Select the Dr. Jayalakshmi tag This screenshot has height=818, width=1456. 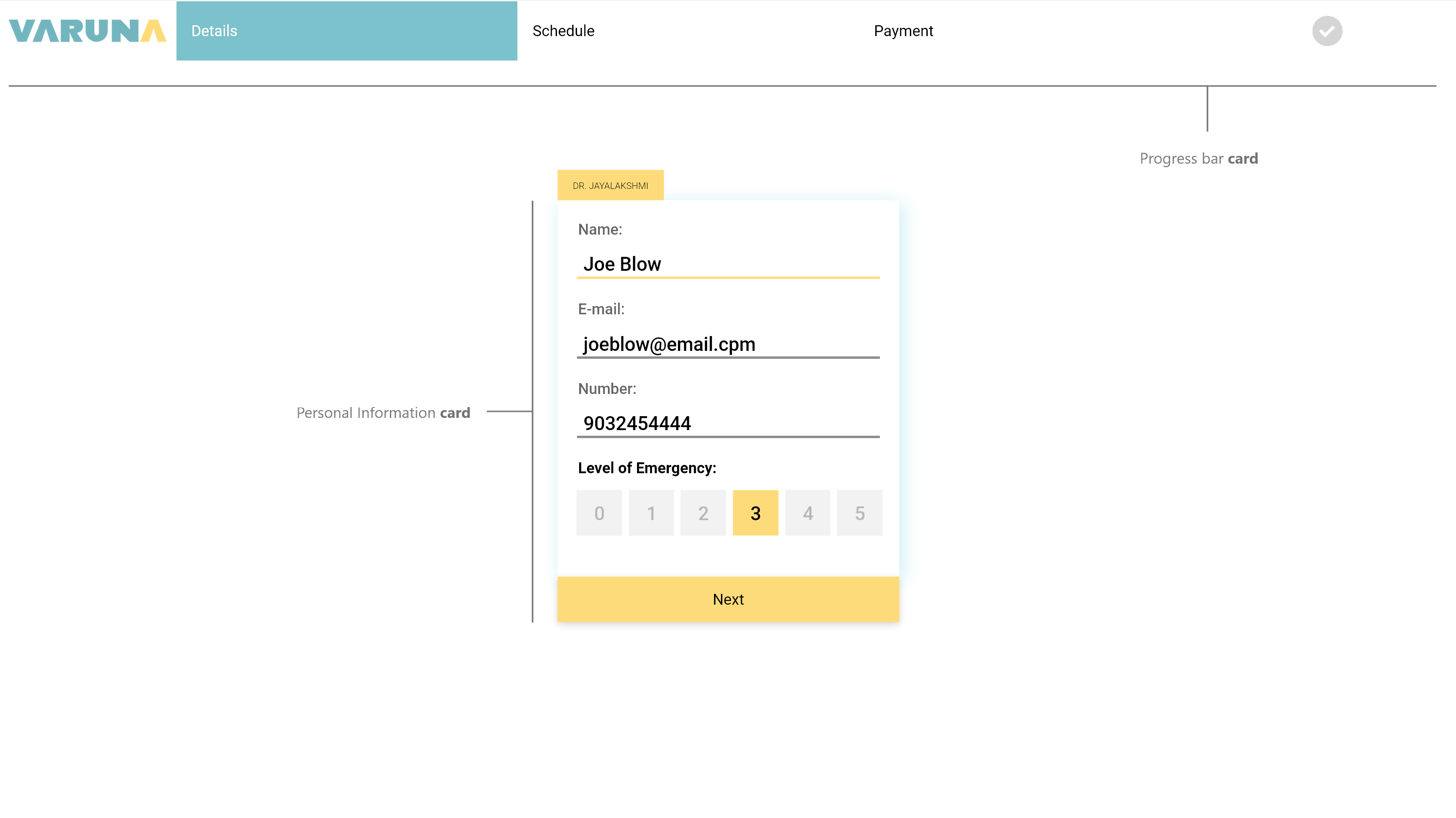pyautogui.click(x=611, y=185)
